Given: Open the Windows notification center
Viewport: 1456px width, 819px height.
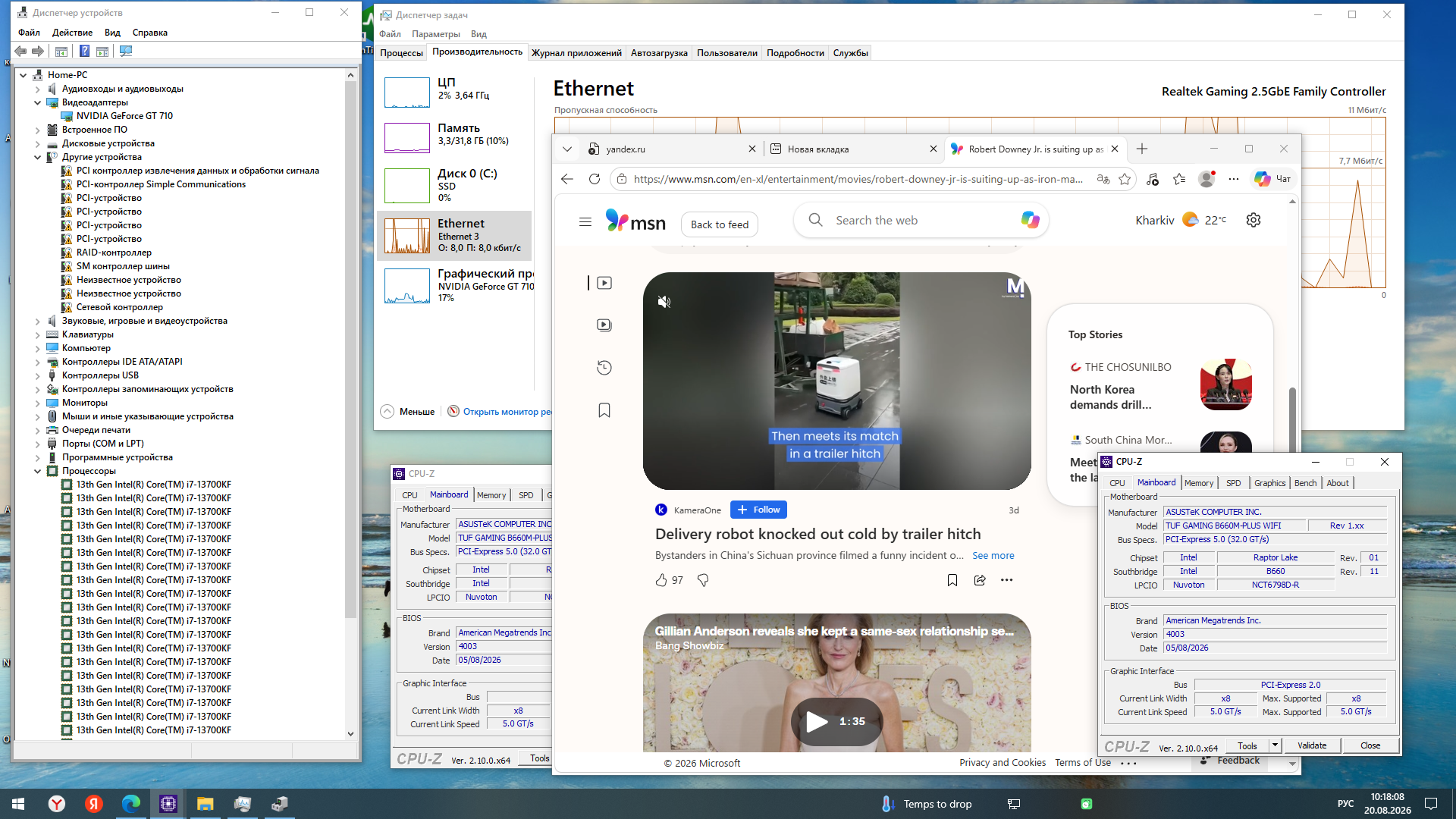Looking at the screenshot, I should click(1431, 804).
